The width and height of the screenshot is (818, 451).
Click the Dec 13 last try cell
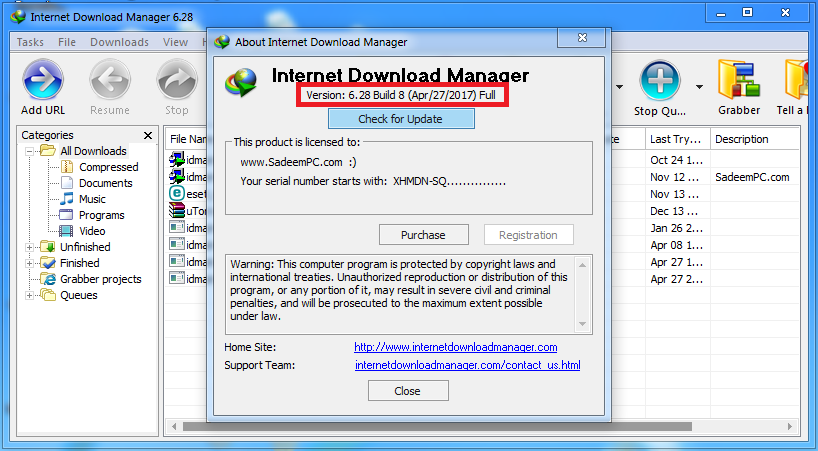point(677,211)
